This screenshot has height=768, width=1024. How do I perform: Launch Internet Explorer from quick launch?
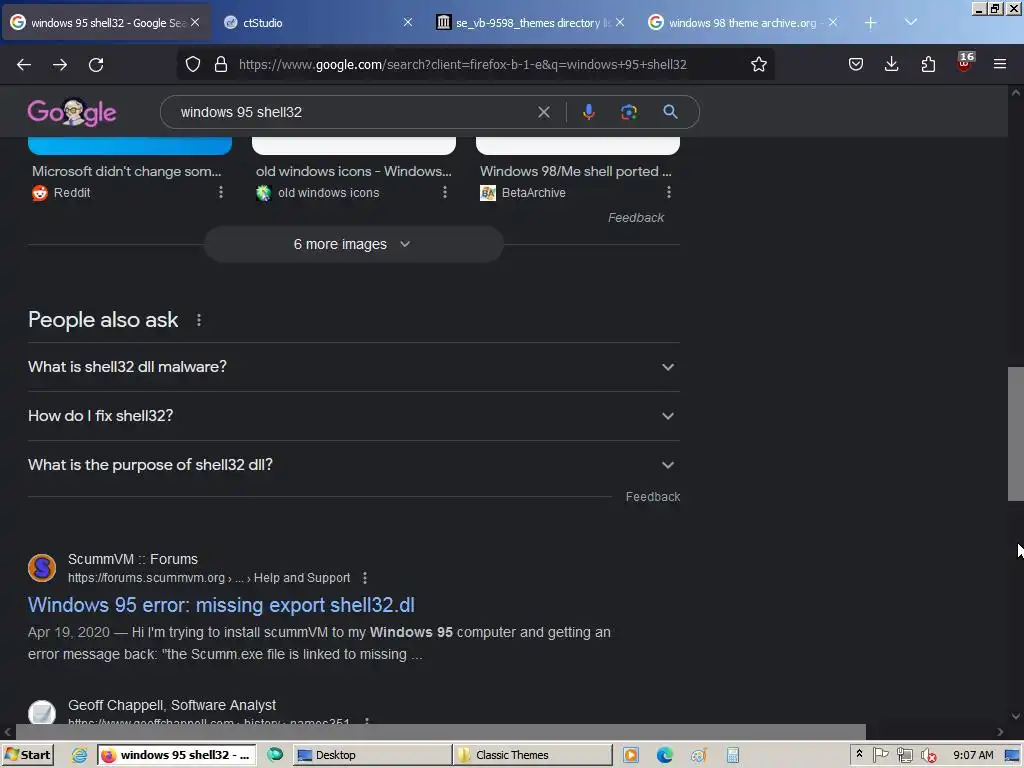click(x=79, y=755)
